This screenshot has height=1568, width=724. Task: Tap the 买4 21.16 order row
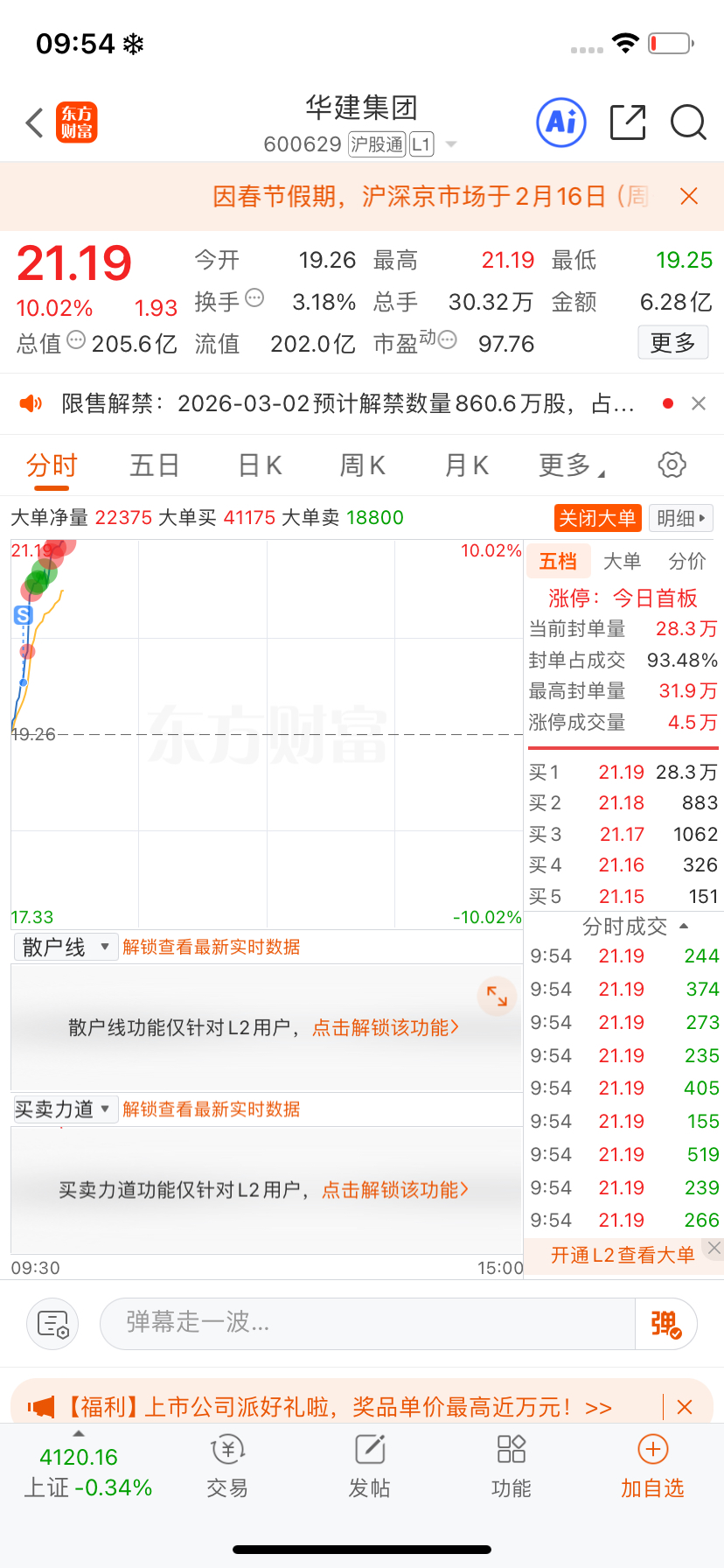click(623, 864)
